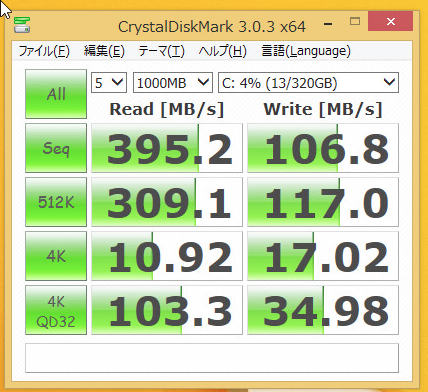Select the Seq write value 106.8
428x392 pixels.
coord(323,148)
